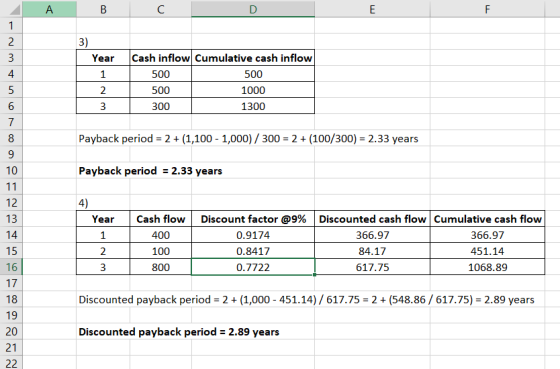This screenshot has width=560, height=369.
Task: Click bold 'Discounted payback period = 2.89 years'
Action: (179, 332)
